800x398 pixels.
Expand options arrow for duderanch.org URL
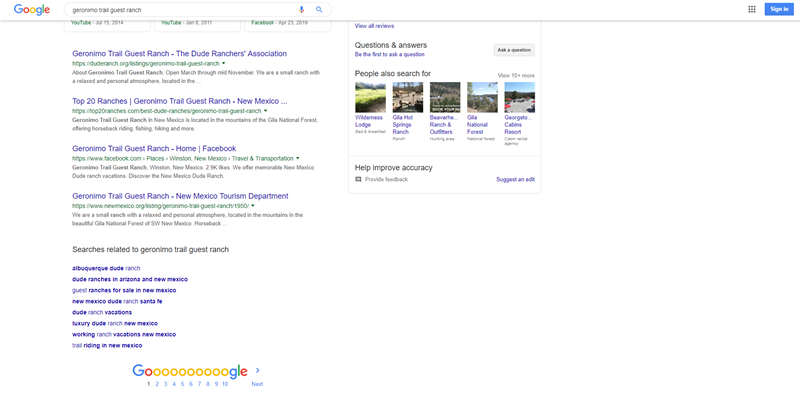click(x=223, y=63)
